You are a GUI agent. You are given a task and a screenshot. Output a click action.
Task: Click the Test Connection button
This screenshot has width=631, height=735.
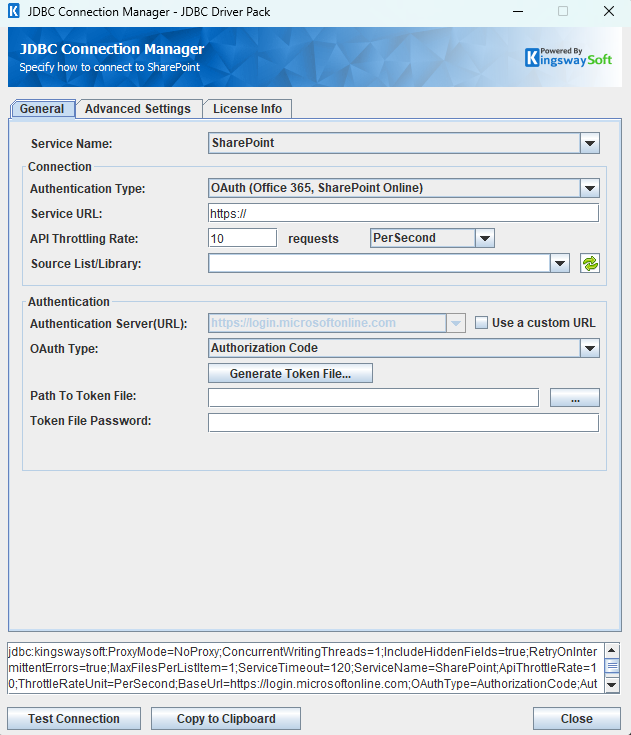pos(74,718)
